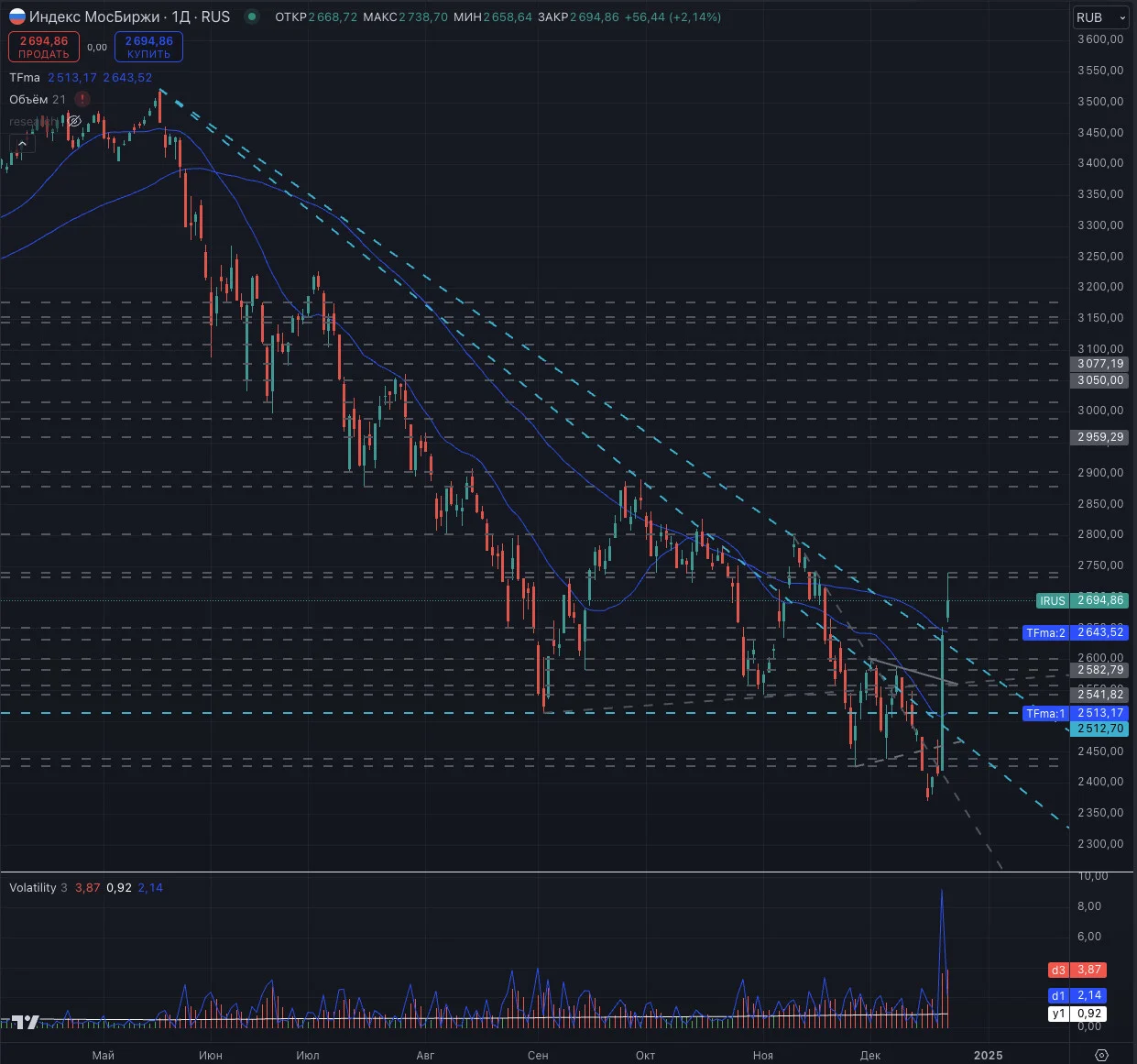This screenshot has height=1064, width=1137.
Task: Open the RUB currency dropdown
Action: click(1101, 17)
